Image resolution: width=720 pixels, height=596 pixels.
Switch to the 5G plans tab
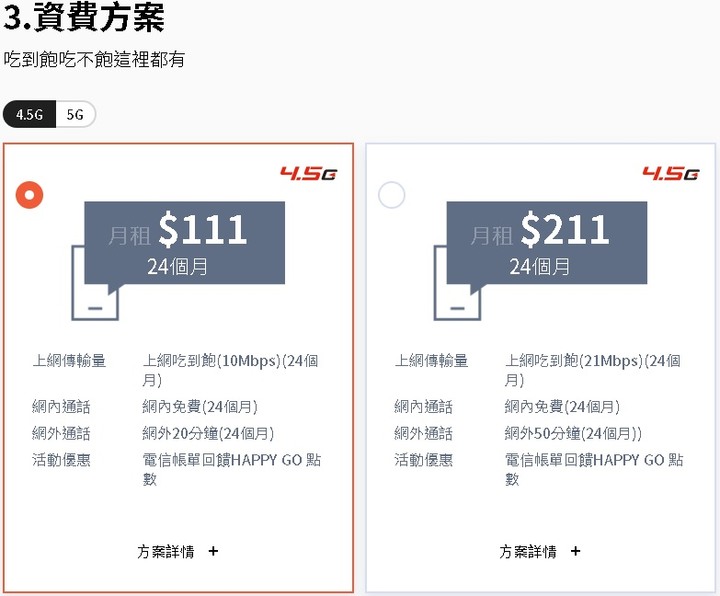pyautogui.click(x=75, y=114)
